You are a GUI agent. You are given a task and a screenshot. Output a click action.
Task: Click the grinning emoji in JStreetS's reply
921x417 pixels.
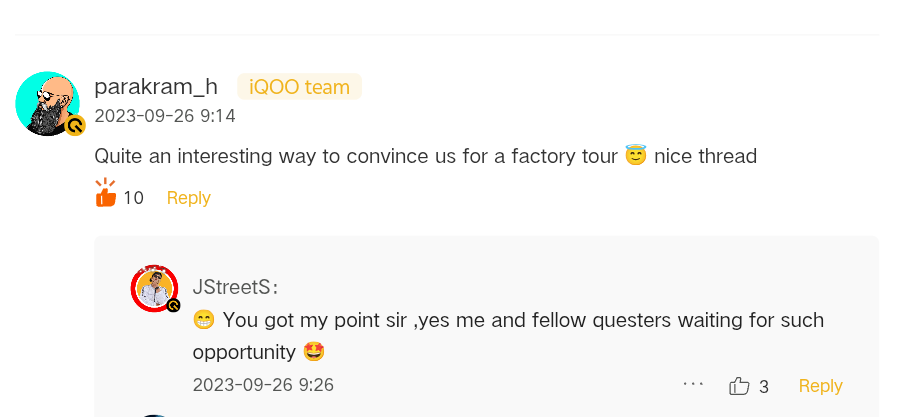(204, 320)
